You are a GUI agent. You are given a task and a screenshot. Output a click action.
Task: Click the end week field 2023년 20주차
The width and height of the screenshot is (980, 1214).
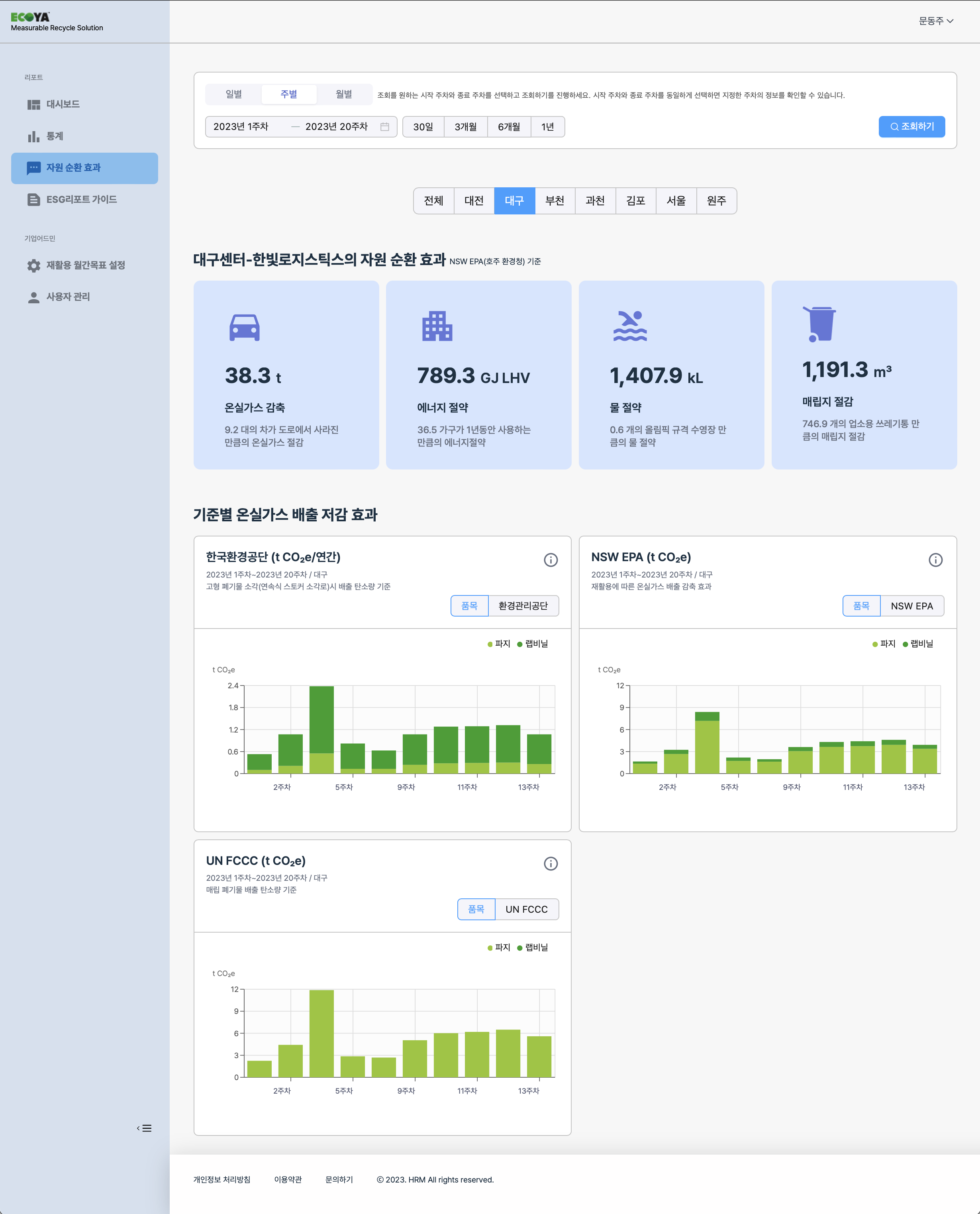pos(337,126)
